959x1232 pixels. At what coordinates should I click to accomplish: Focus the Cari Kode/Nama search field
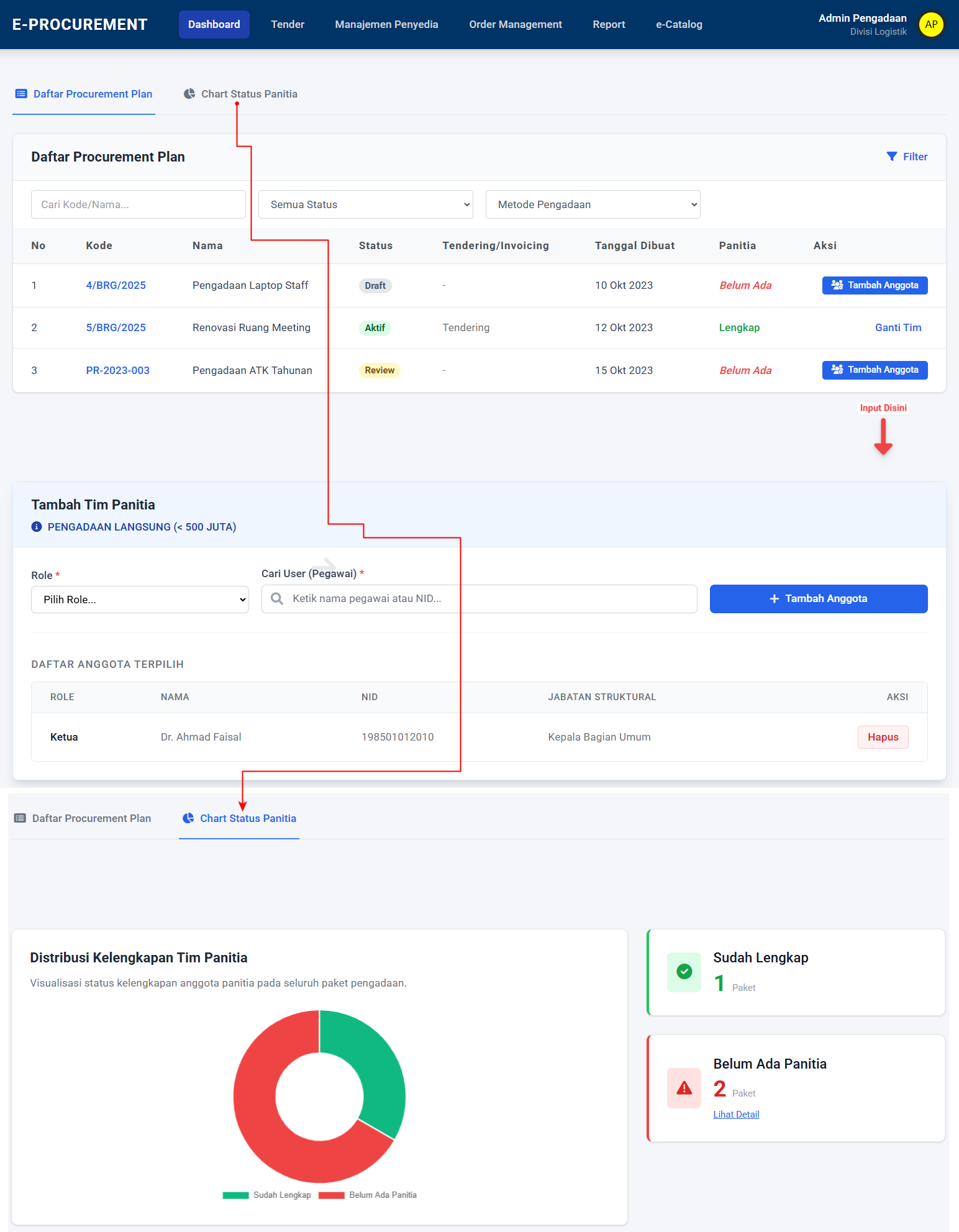tap(138, 204)
